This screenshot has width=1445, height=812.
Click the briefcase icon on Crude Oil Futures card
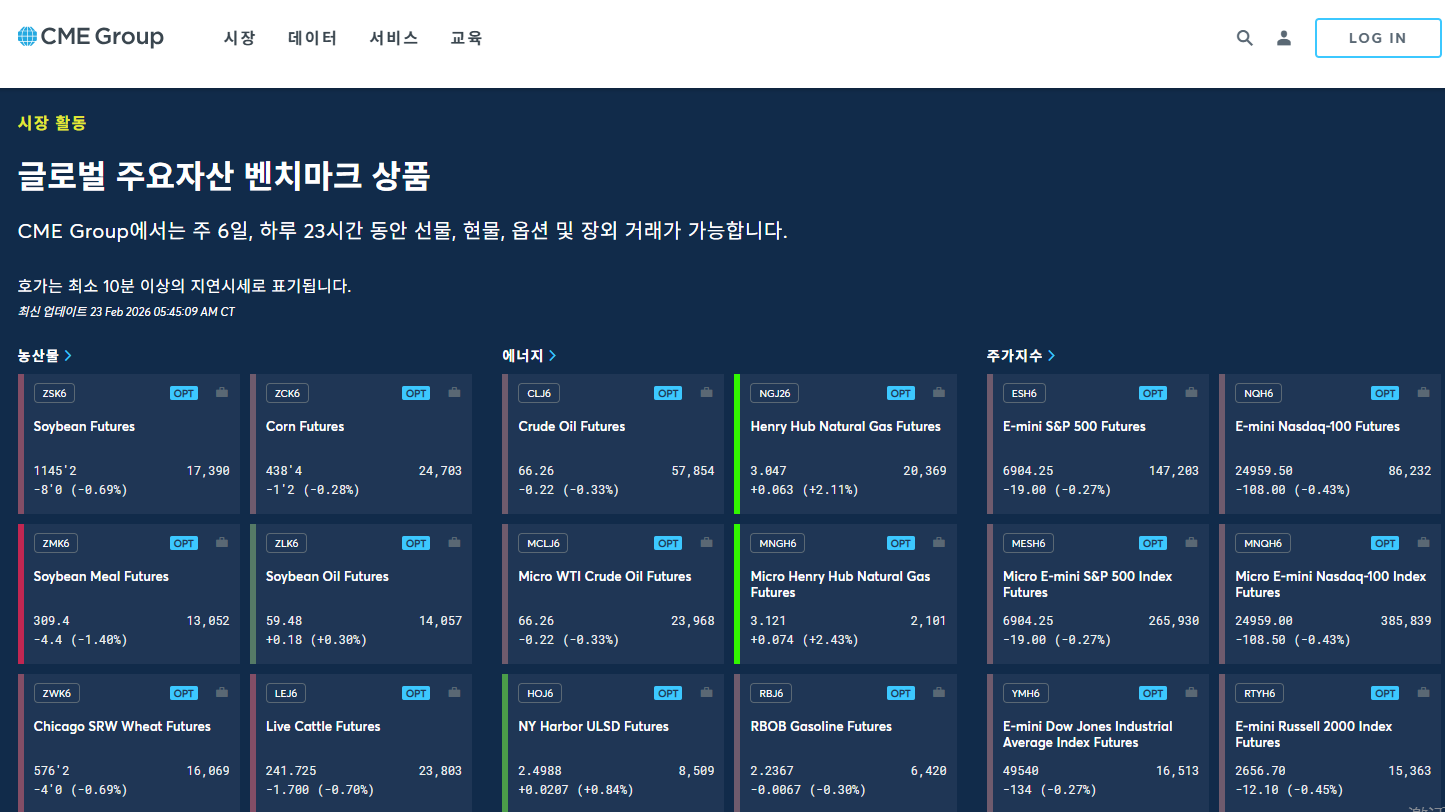tap(706, 392)
